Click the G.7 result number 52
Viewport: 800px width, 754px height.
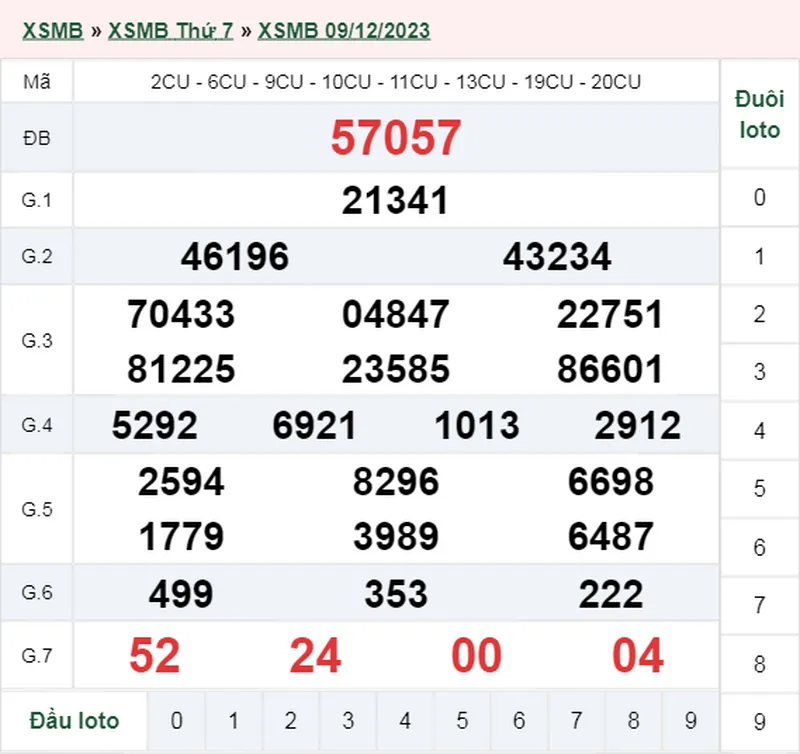click(155, 656)
